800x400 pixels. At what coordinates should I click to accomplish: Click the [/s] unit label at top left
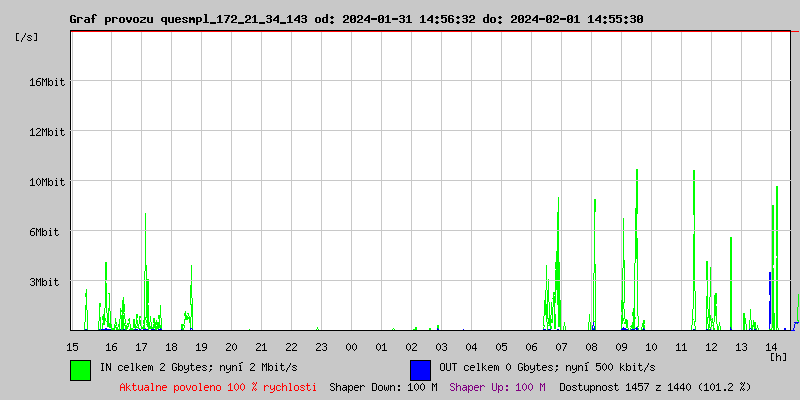(26, 37)
